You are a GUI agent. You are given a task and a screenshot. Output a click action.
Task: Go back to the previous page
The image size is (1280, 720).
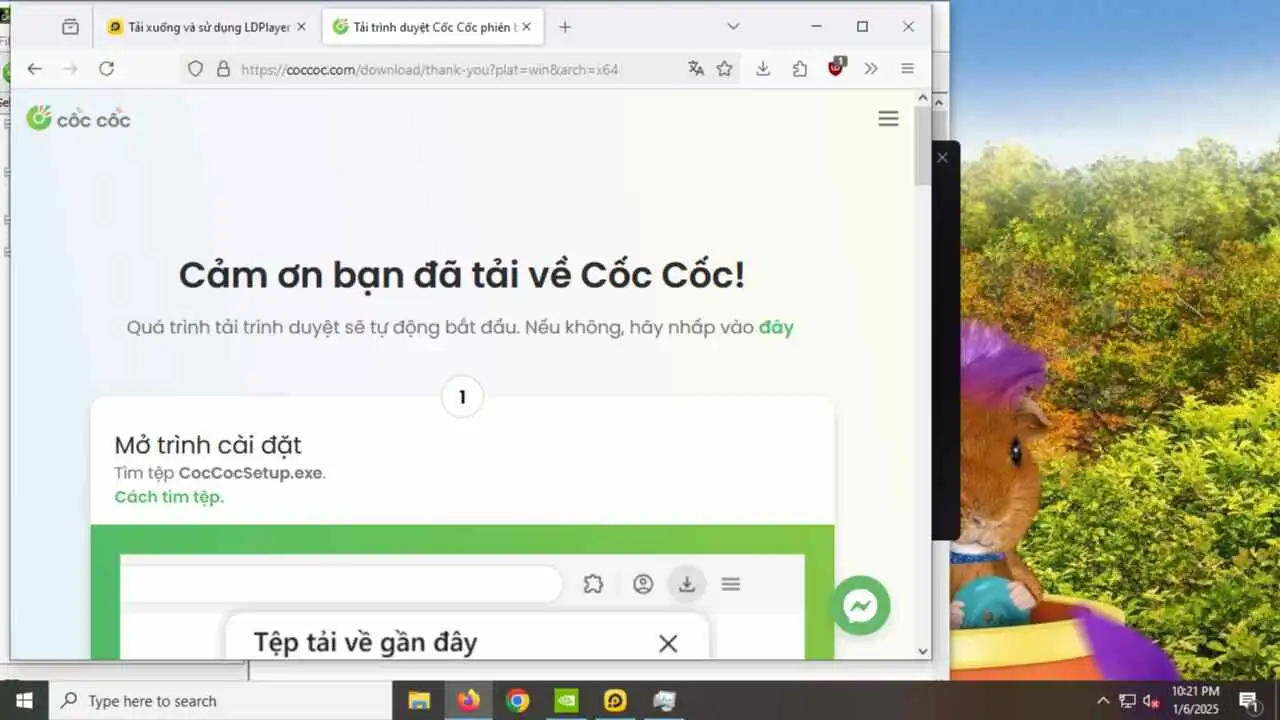(x=35, y=69)
